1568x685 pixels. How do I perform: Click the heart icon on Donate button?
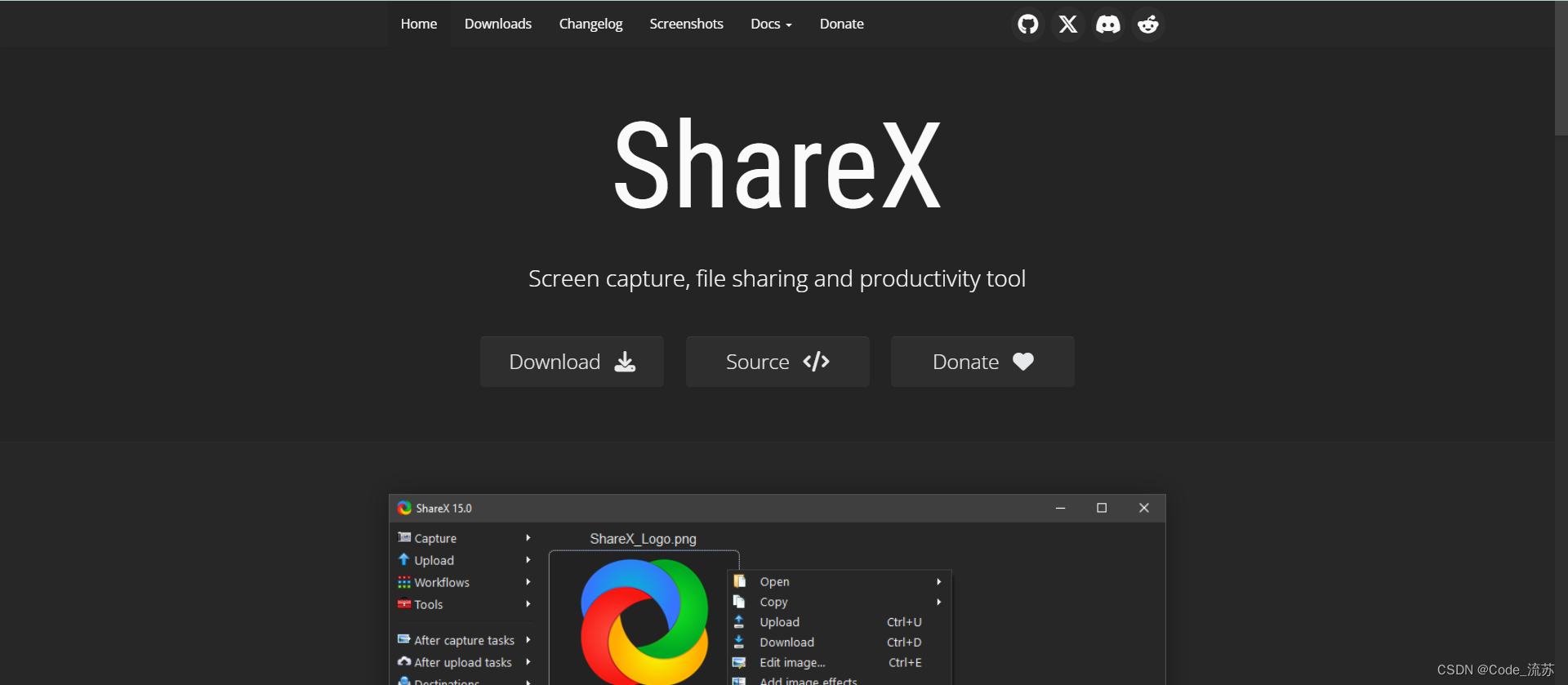(x=1023, y=362)
